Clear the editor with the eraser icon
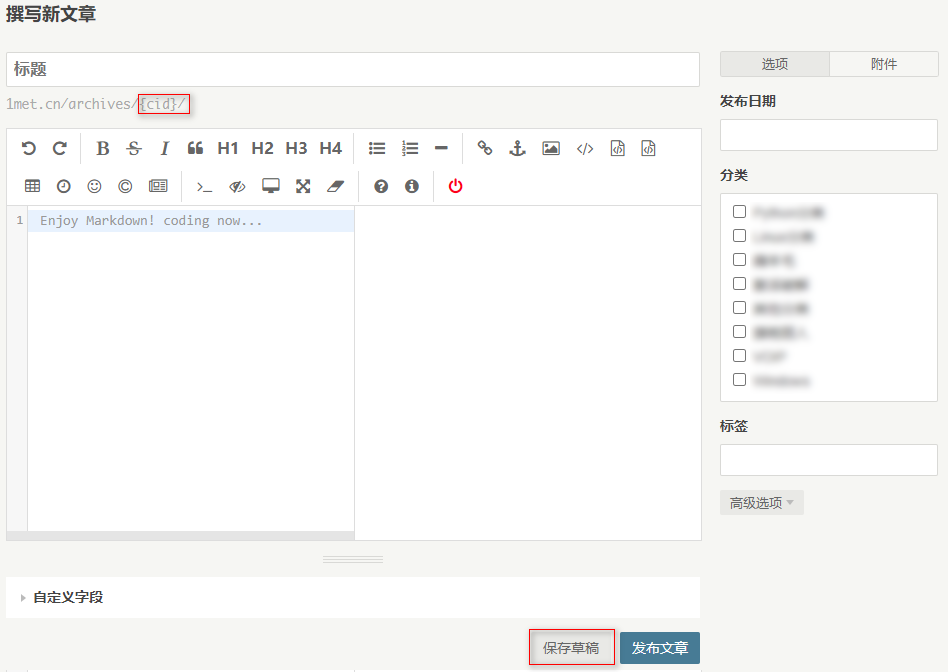 pos(336,186)
